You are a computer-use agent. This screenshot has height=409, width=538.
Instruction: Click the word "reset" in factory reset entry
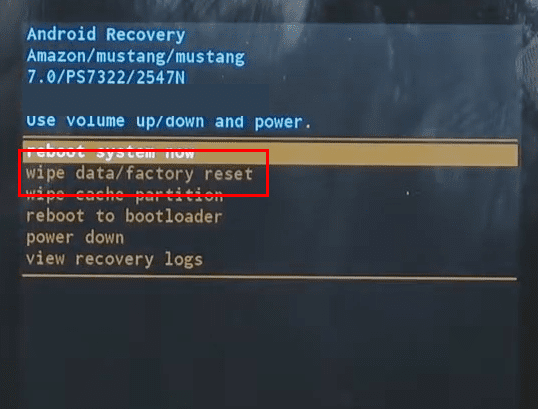click(229, 174)
